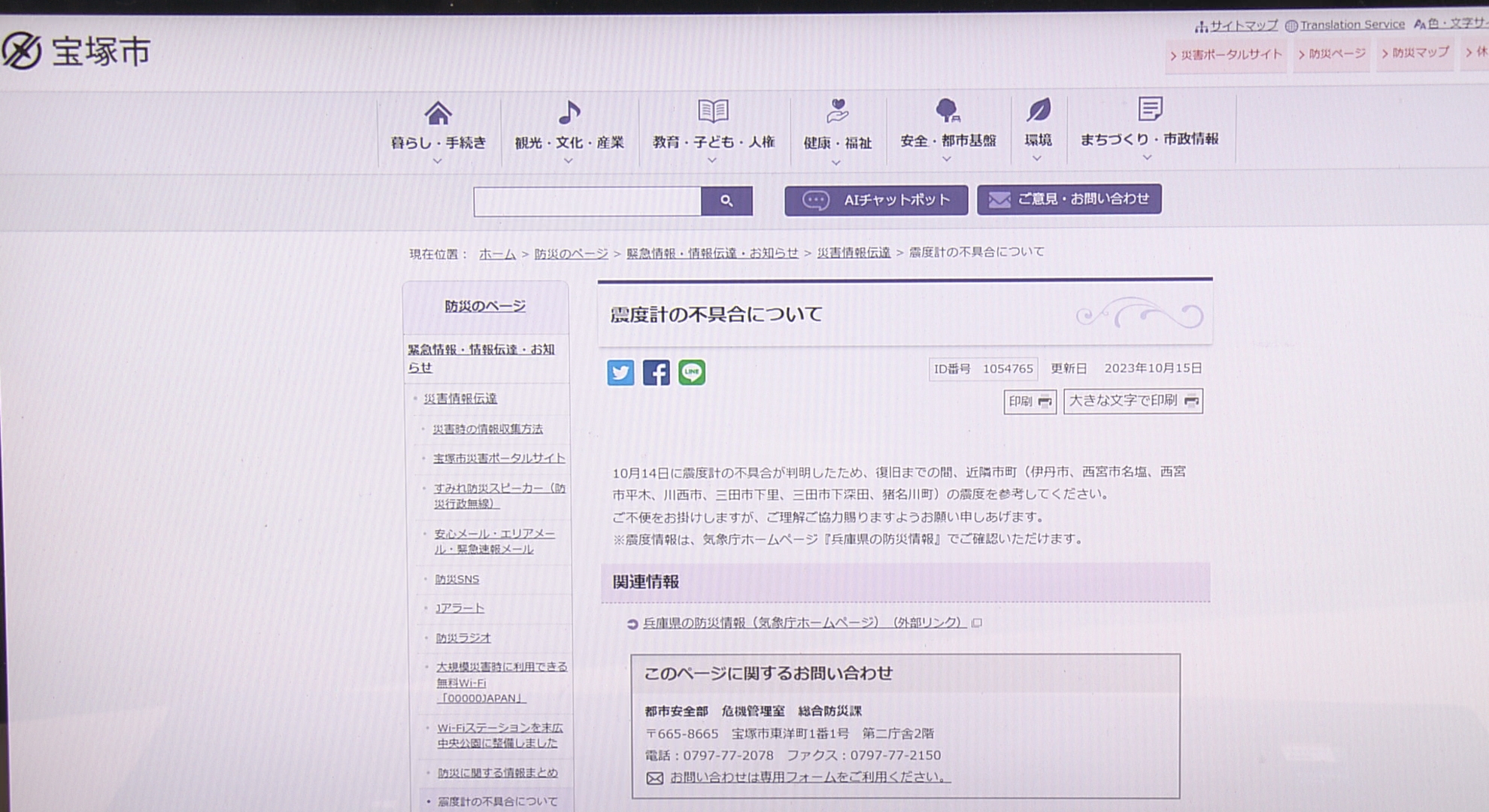Click the Takarazuka City logo
The width and height of the screenshot is (1489, 812).
click(x=77, y=51)
